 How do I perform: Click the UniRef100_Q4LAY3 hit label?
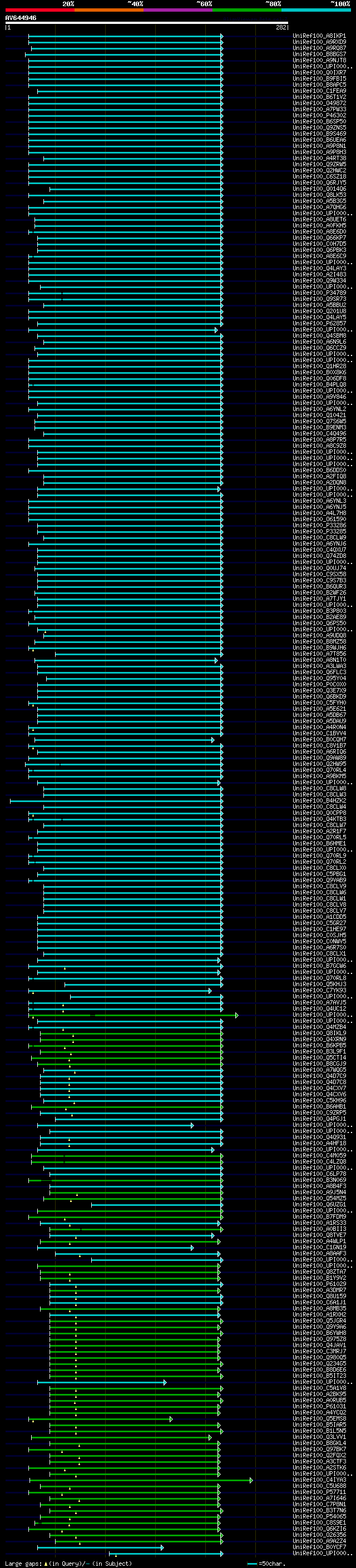(x=319, y=269)
